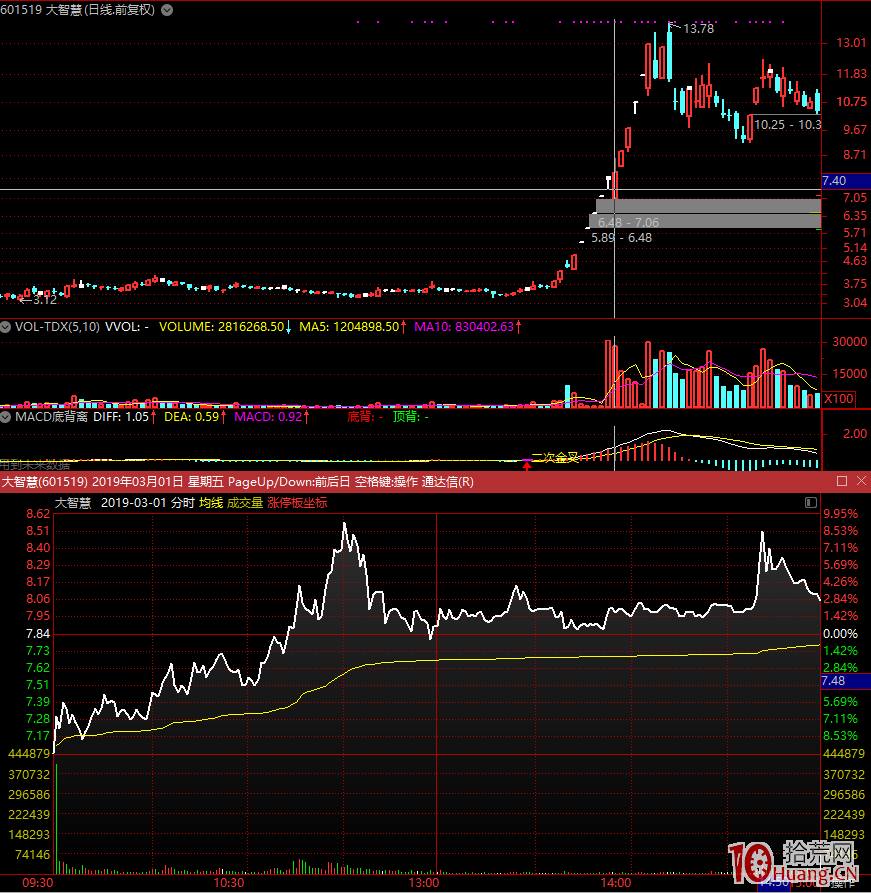Click the DEA: 0.59 value

pyautogui.click(x=191, y=417)
